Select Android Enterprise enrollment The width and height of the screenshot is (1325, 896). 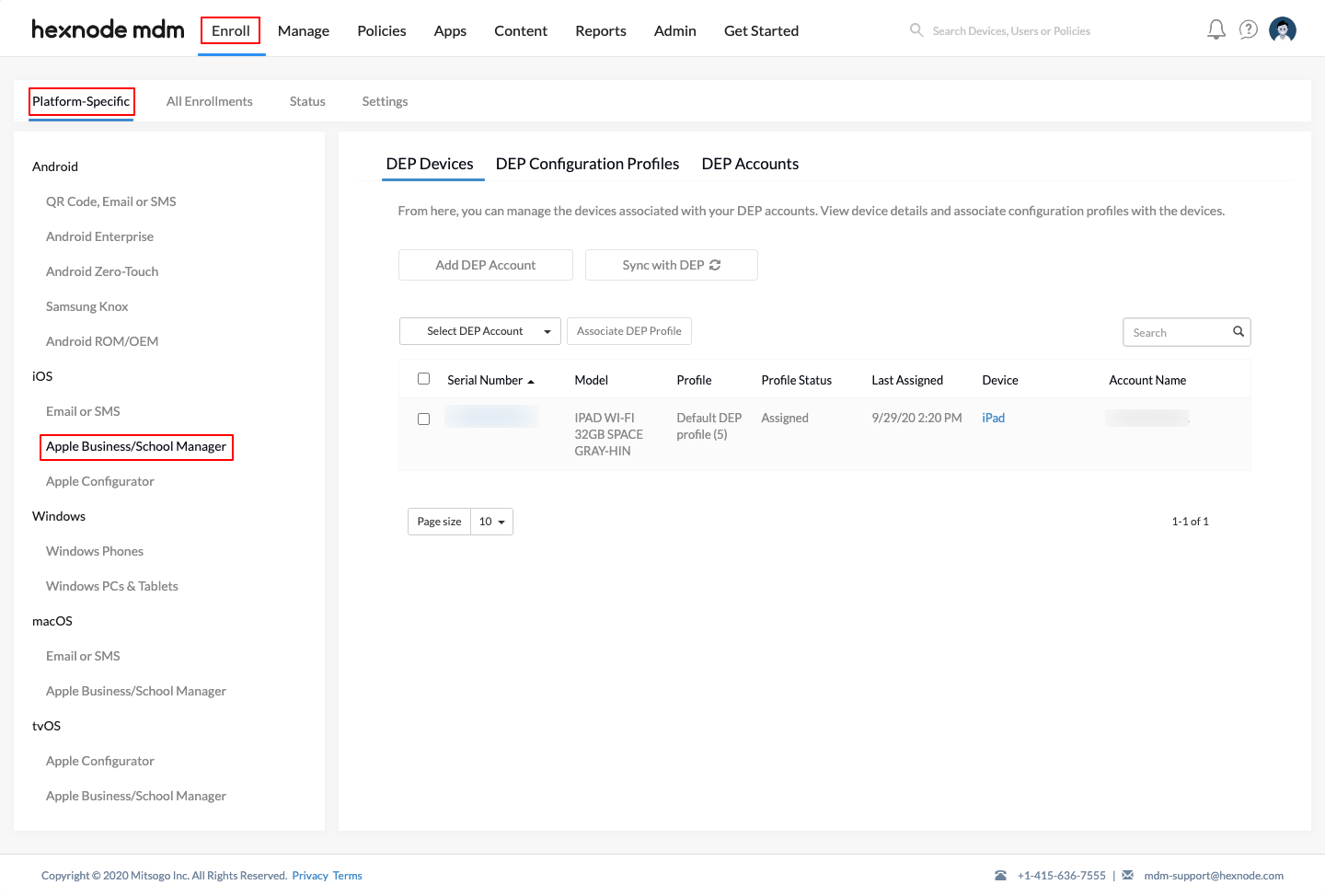click(99, 236)
